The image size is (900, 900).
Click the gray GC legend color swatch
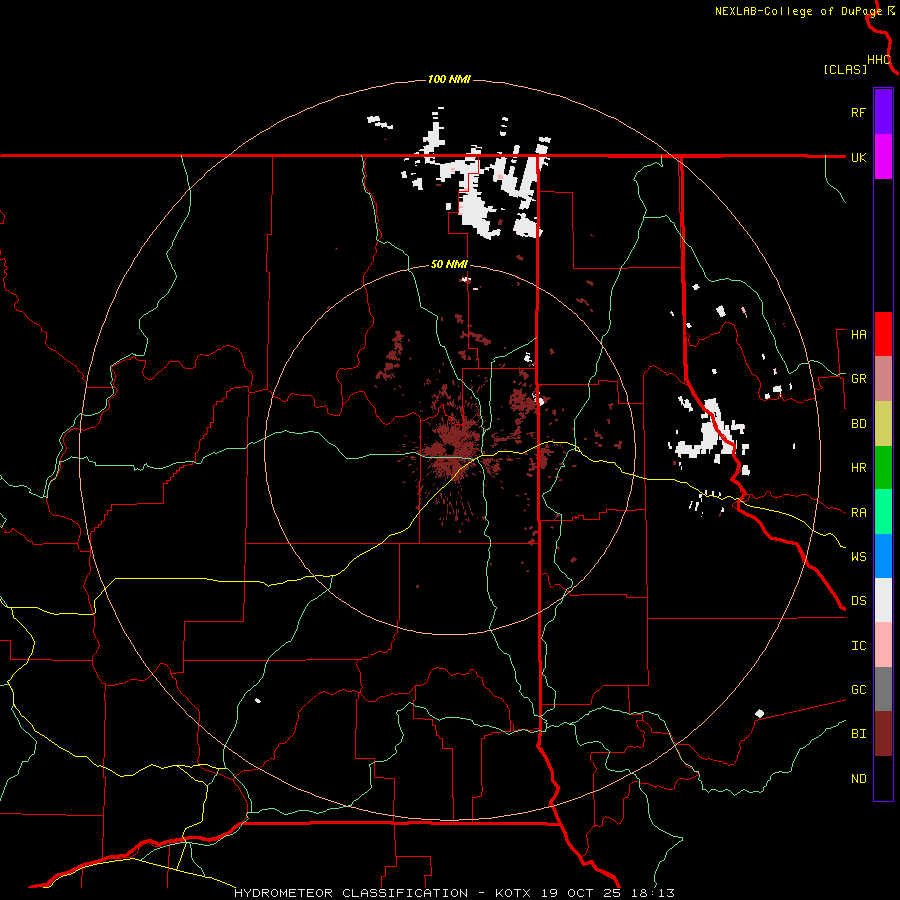[883, 689]
